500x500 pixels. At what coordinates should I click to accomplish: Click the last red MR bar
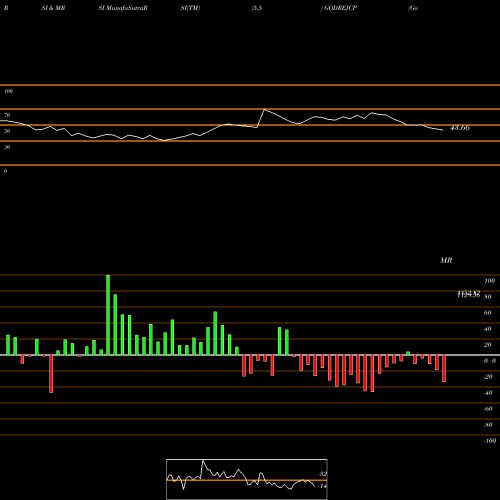[x=444, y=368]
